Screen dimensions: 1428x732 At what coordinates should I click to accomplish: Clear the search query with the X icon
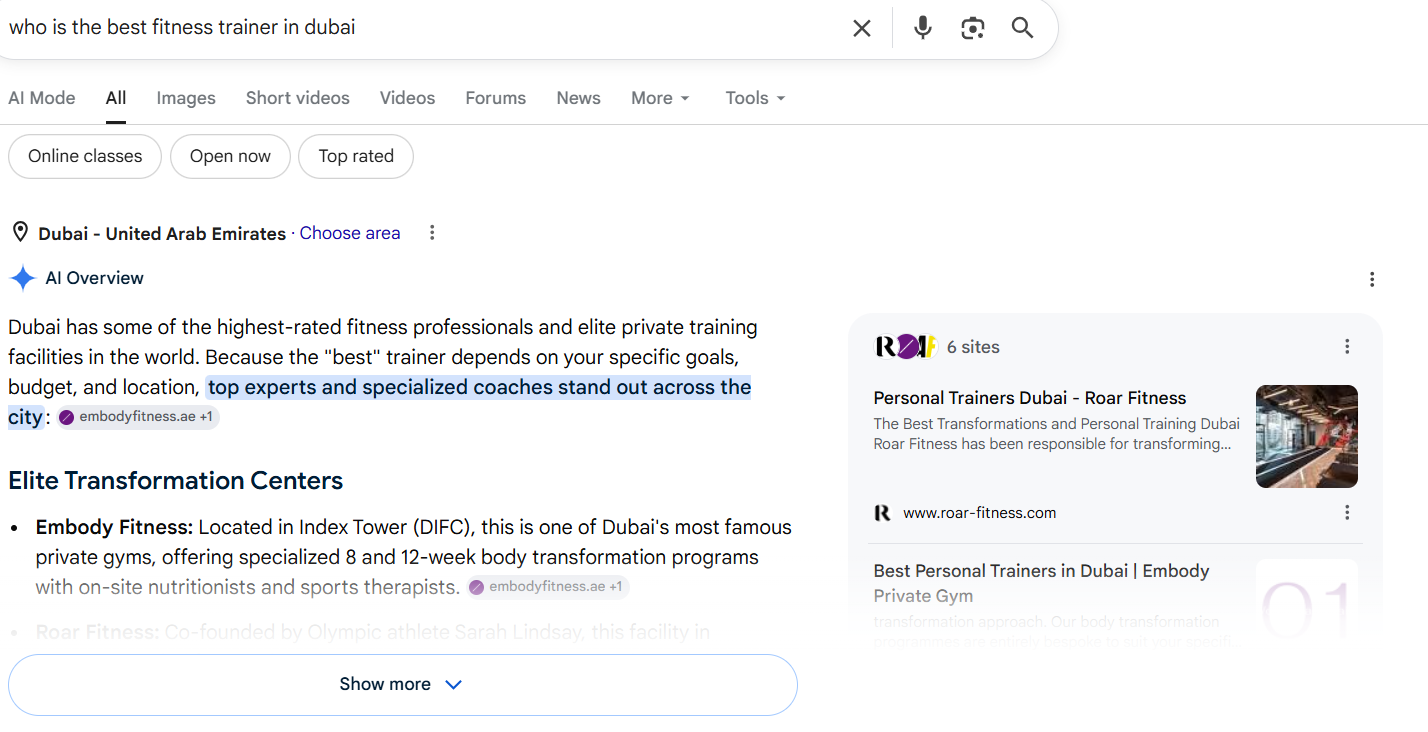[x=861, y=28]
